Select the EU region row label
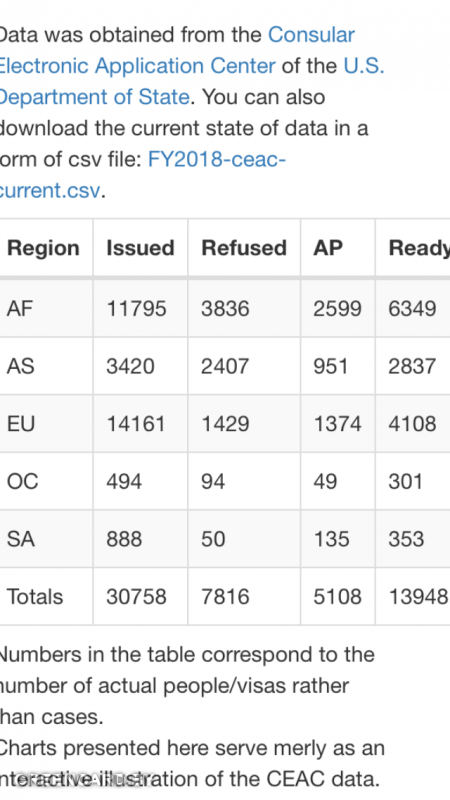This screenshot has height=800, width=450. click(x=20, y=424)
